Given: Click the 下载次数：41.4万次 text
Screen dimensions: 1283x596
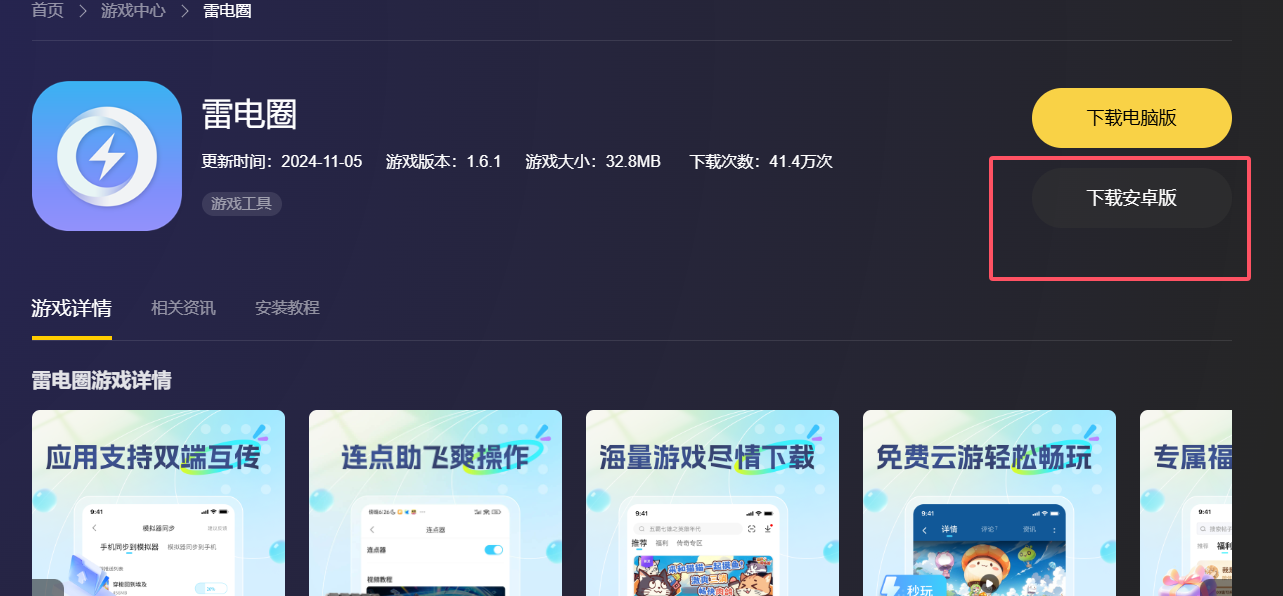Looking at the screenshot, I should tap(761, 161).
